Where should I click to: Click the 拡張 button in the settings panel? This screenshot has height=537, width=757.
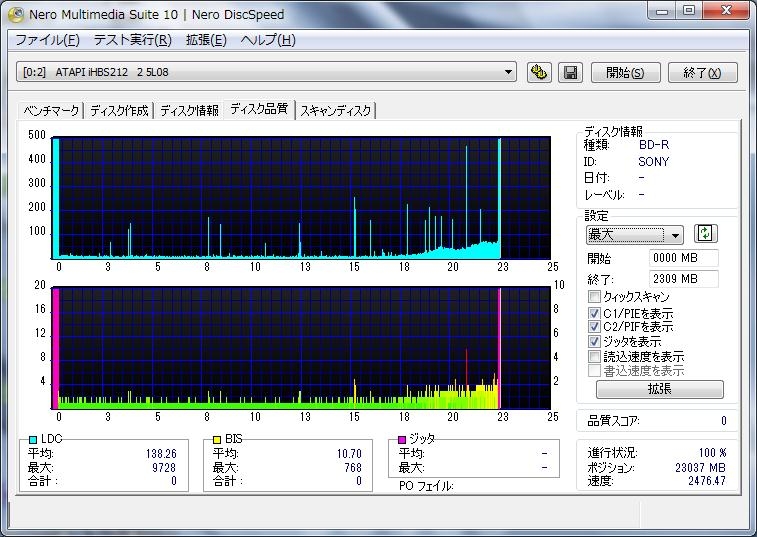[x=659, y=389]
